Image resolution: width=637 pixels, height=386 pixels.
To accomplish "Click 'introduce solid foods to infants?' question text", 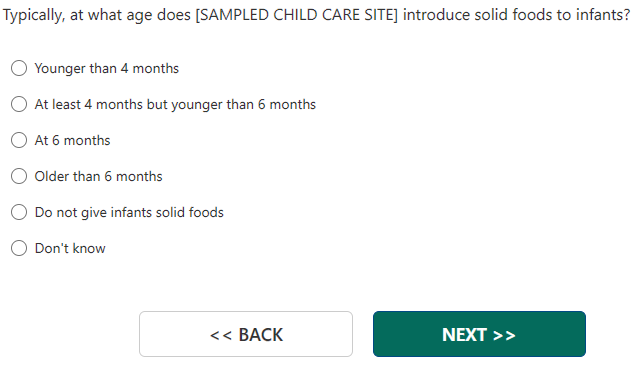I will coord(516,15).
